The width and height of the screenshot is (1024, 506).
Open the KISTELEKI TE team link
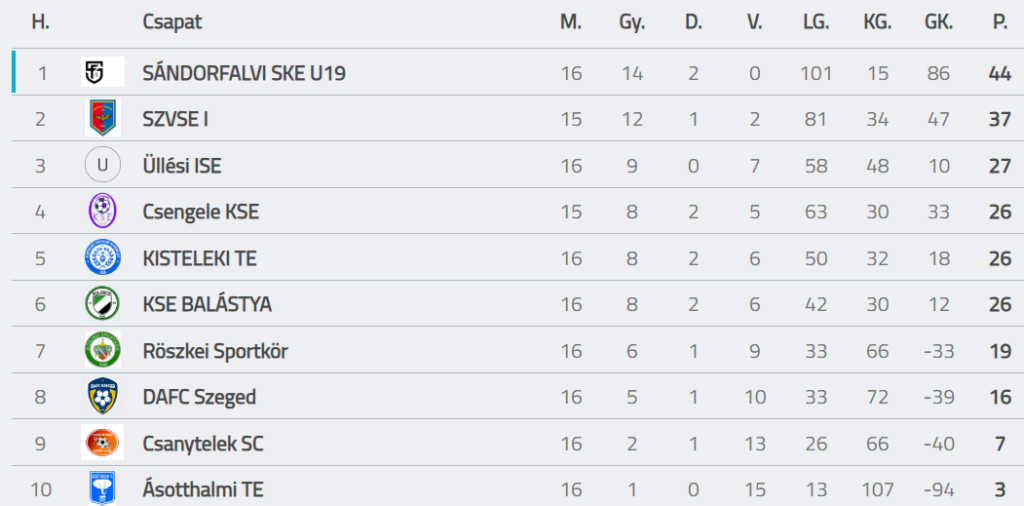click(x=199, y=258)
